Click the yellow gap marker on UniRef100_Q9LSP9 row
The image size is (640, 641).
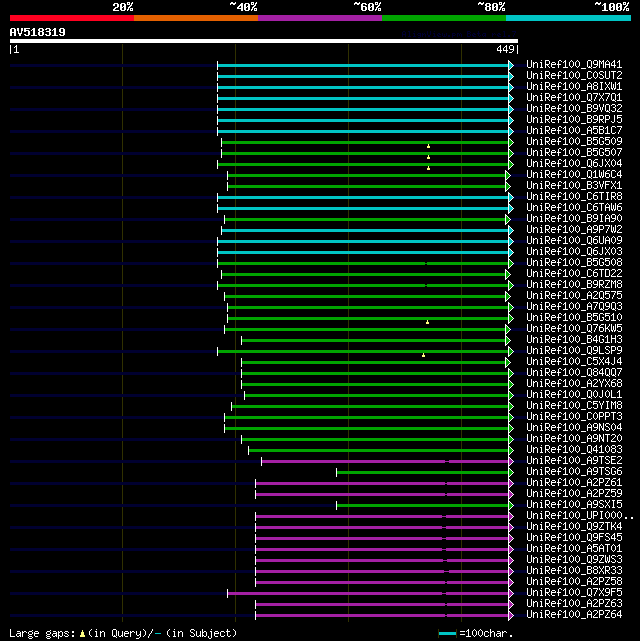tap(423, 355)
